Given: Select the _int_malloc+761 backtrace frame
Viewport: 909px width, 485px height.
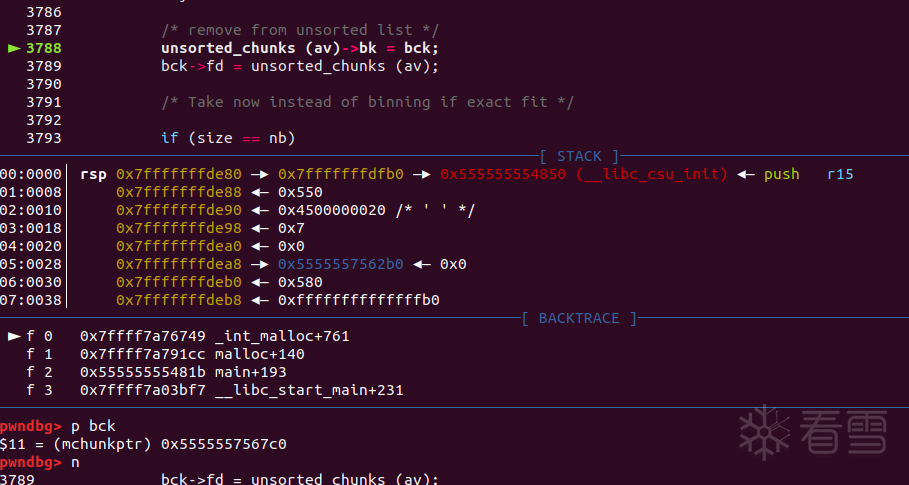Looking at the screenshot, I should [x=282, y=336].
